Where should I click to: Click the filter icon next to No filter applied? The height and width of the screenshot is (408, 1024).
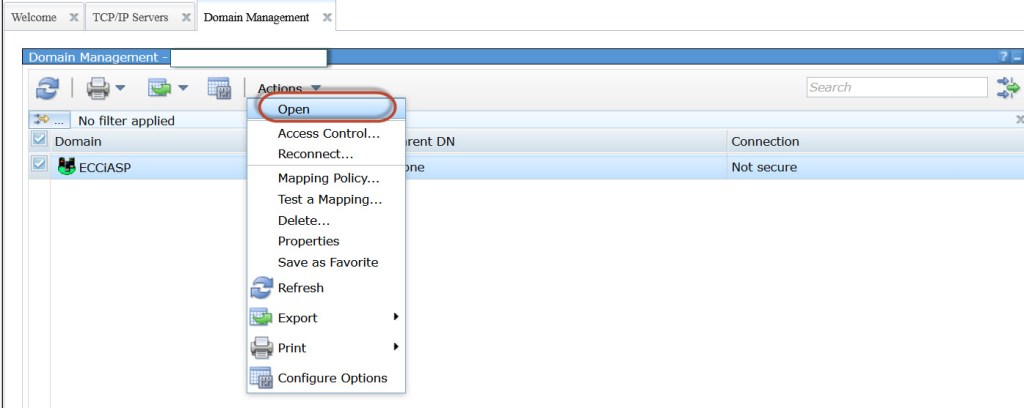(41, 120)
